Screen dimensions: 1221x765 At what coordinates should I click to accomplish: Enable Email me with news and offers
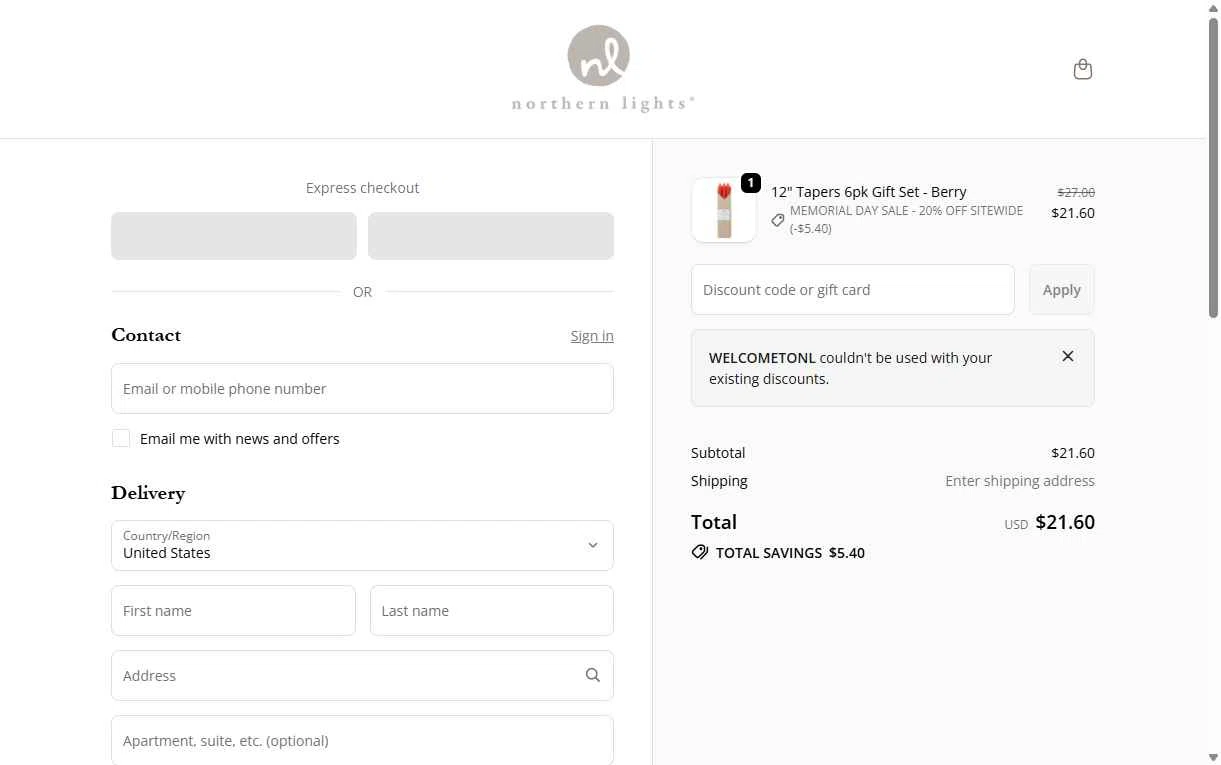pyautogui.click(x=121, y=438)
